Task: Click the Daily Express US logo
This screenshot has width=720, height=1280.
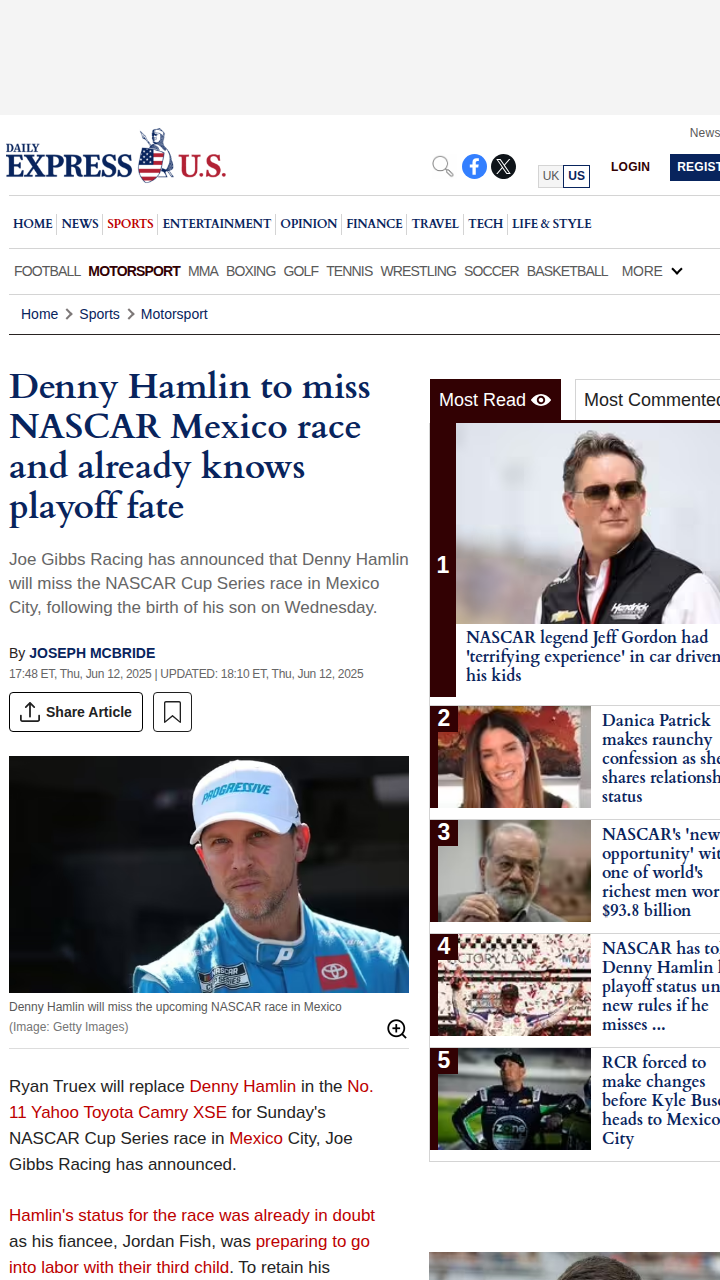Action: (116, 157)
